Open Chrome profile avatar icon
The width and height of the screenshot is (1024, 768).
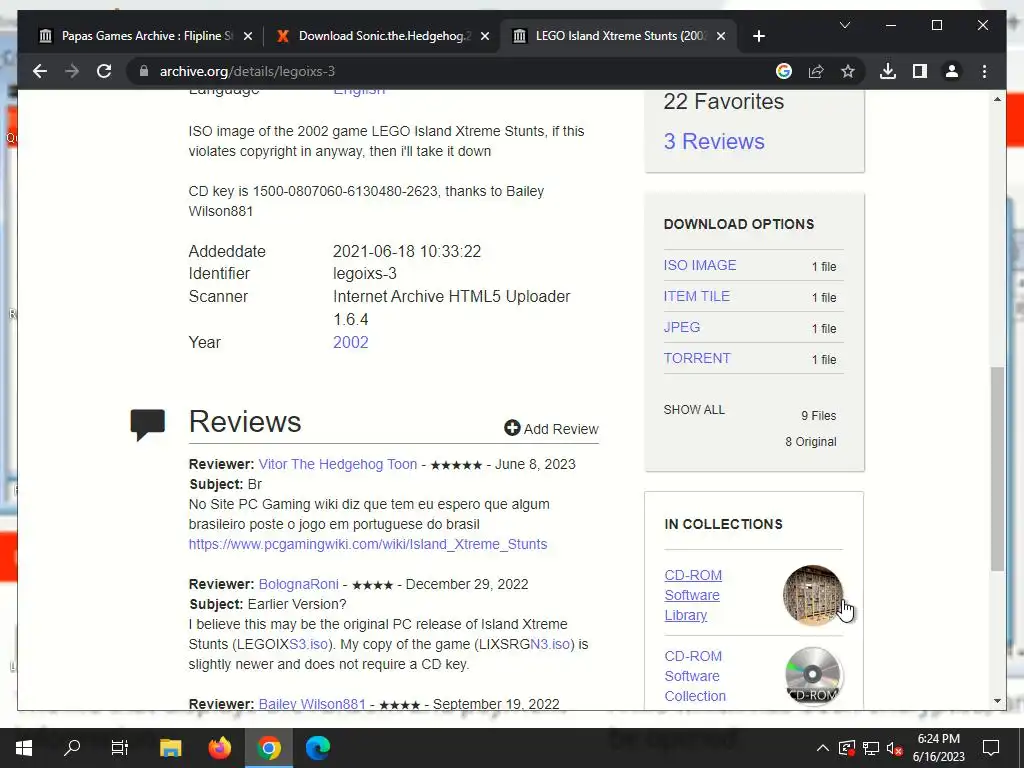(952, 71)
